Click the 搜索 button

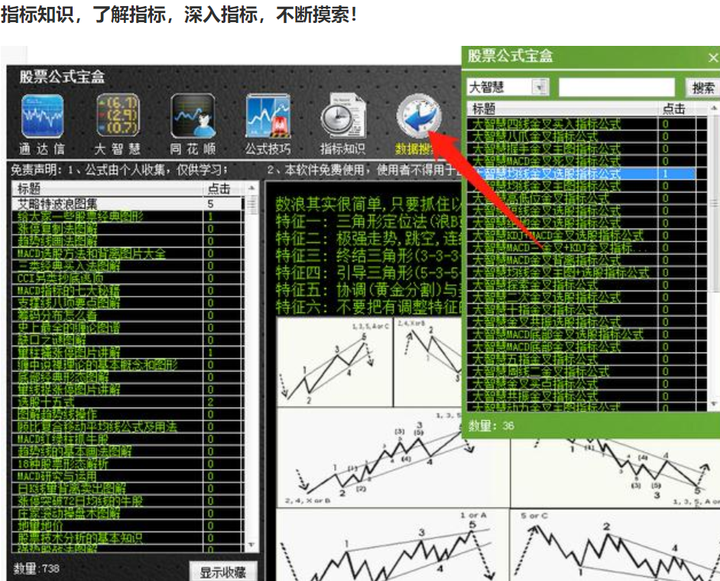703,87
